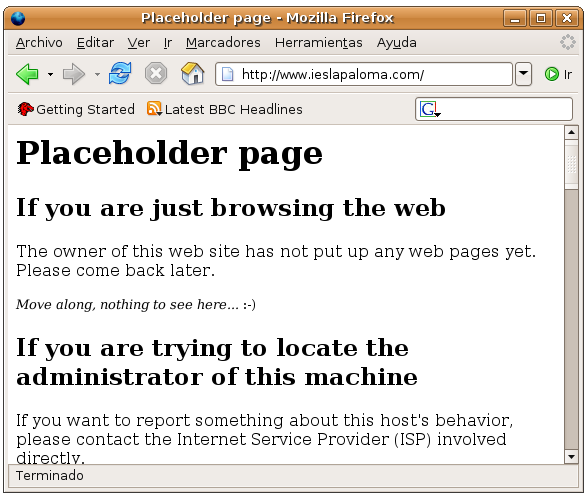Click the Firefox globe icon in title bar

click(18, 18)
